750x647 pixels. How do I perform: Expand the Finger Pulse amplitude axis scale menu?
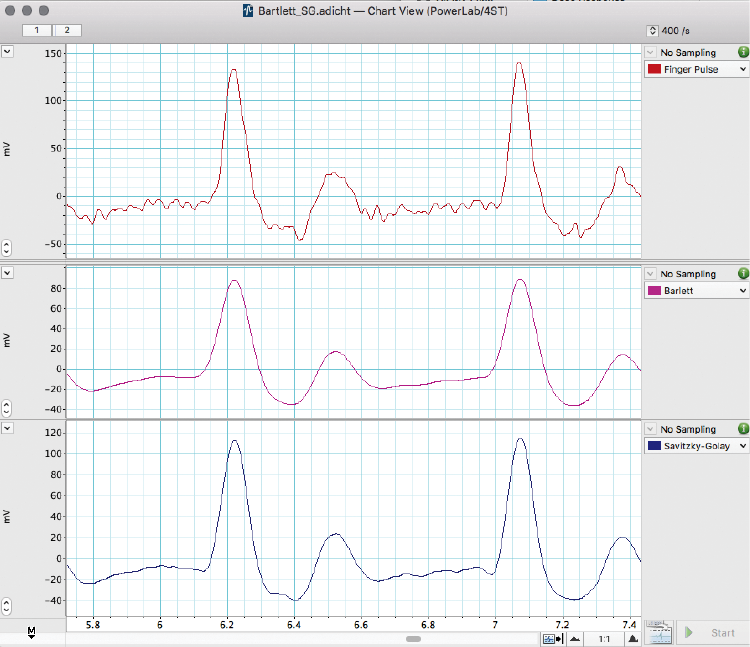7,53
